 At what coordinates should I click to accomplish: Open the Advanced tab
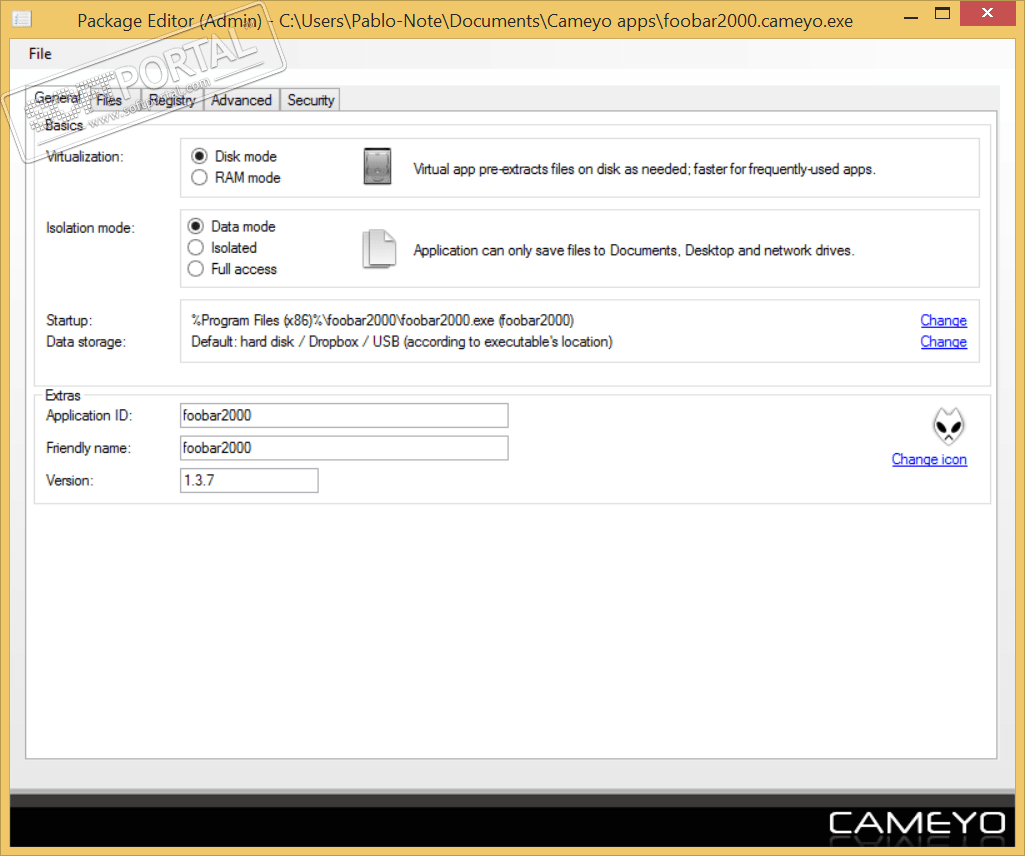241,100
